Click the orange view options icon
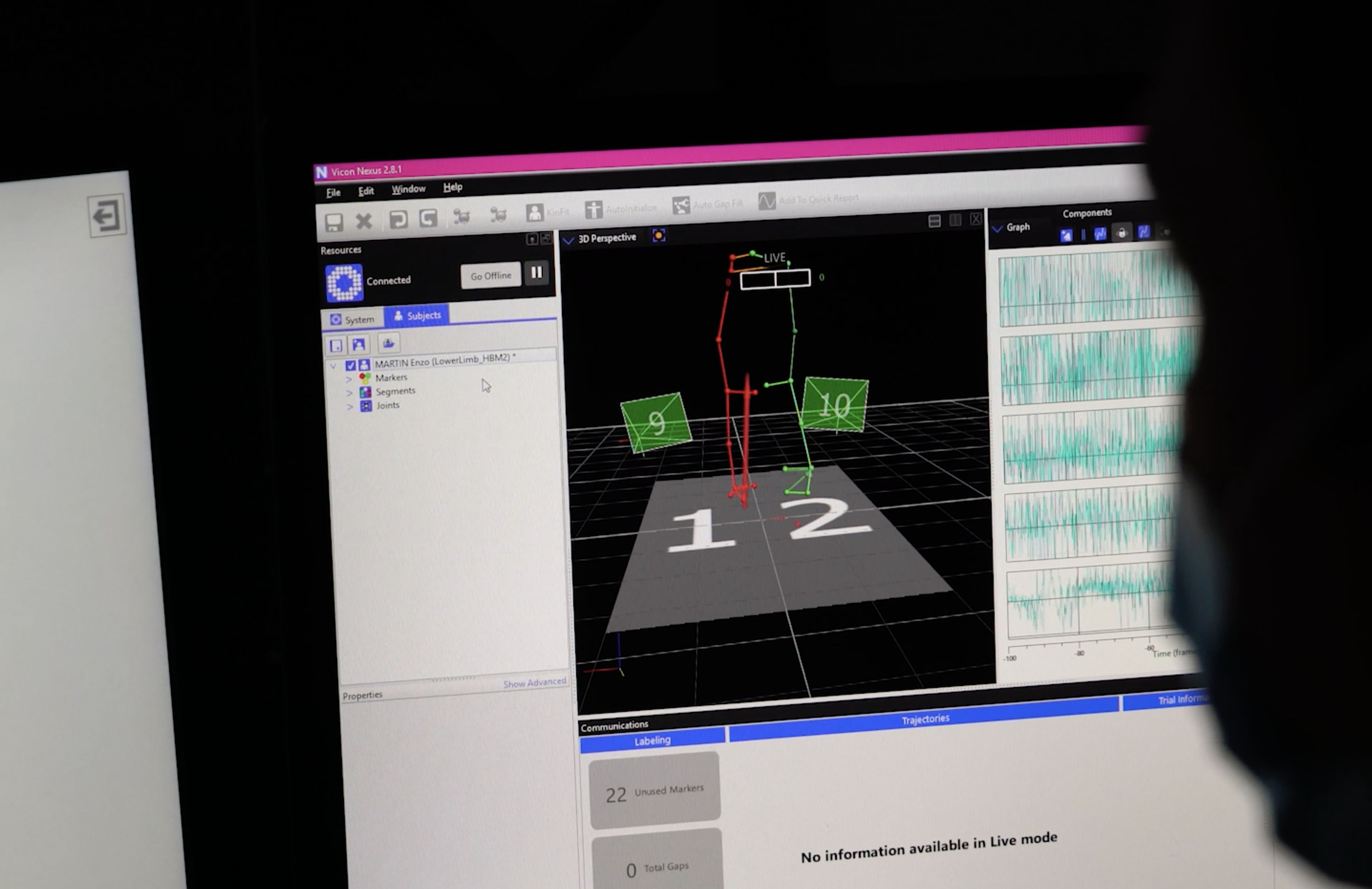The width and height of the screenshot is (1372, 889). click(658, 235)
